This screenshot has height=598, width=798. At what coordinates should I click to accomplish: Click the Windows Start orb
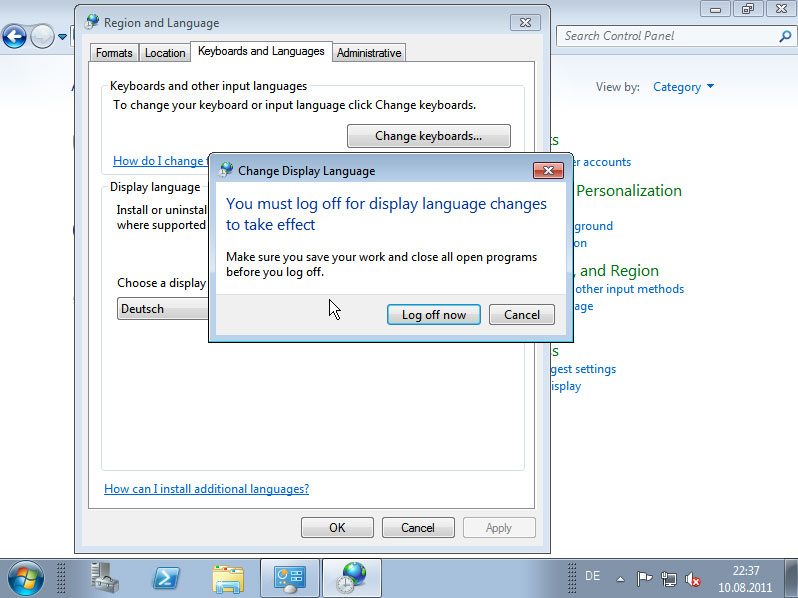pos(26,577)
